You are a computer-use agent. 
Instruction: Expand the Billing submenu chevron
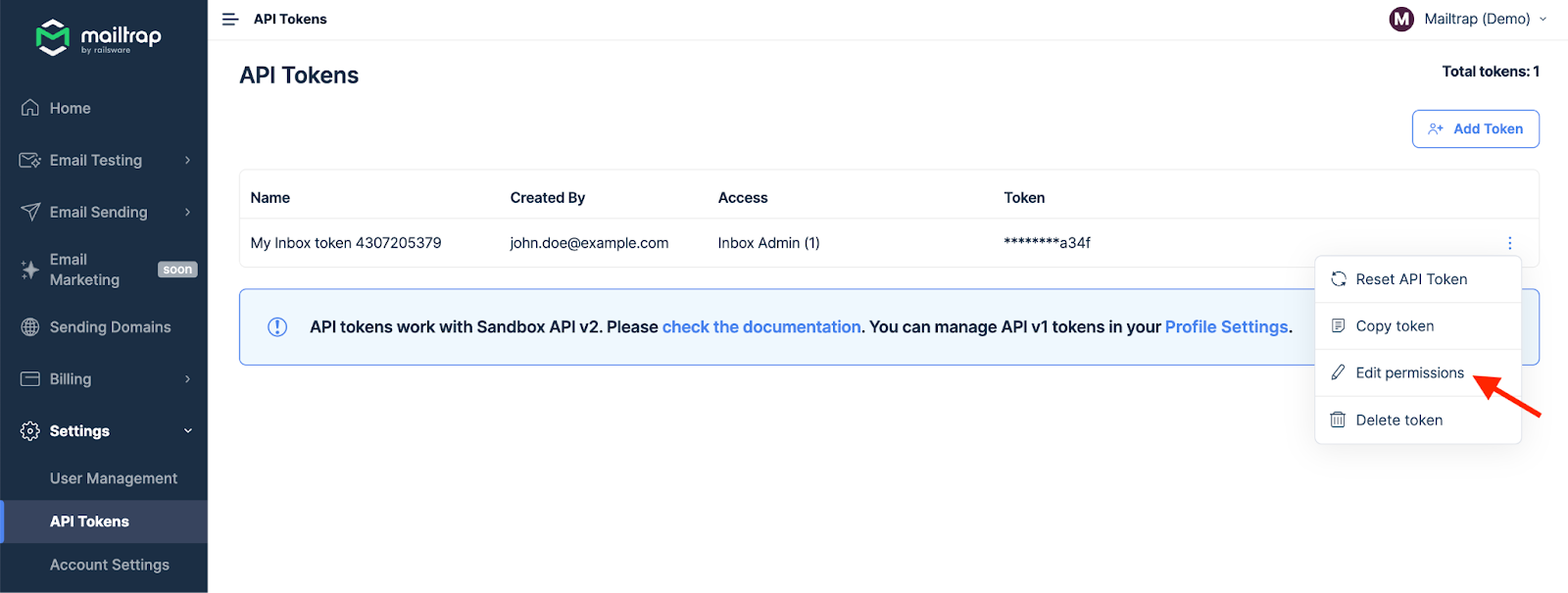tap(187, 379)
